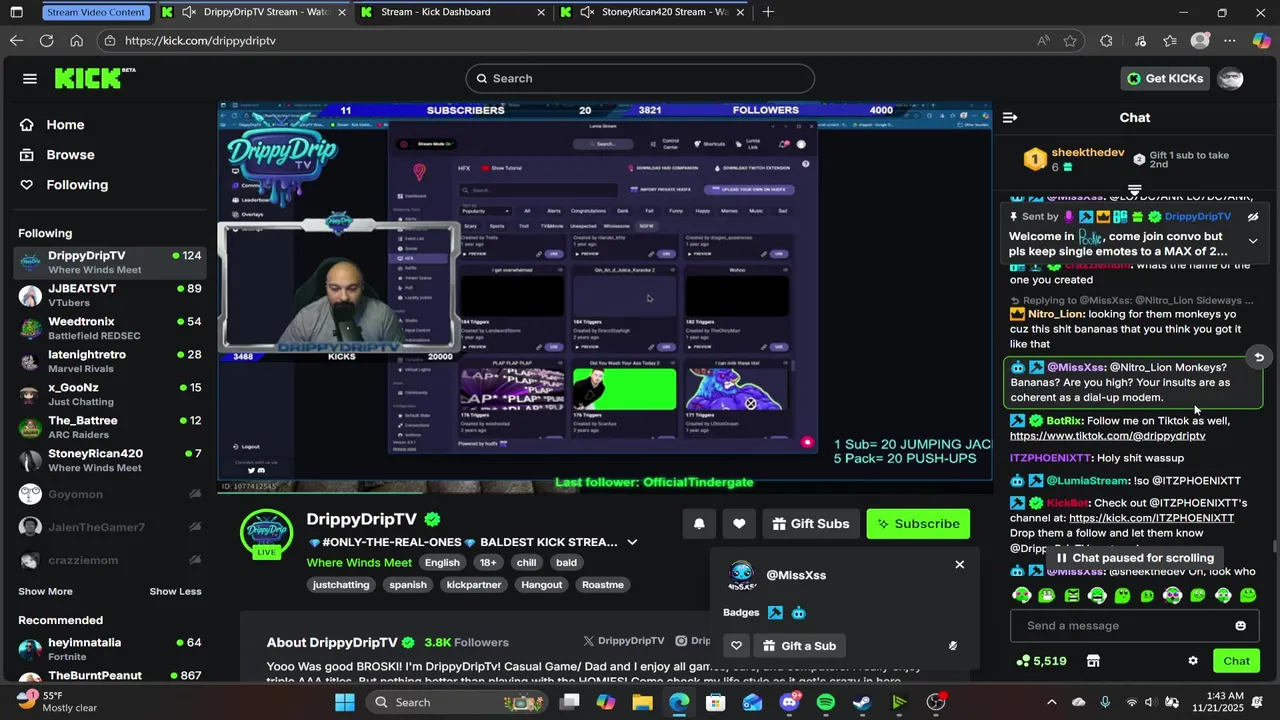
Task: Click the heart icon in MissXss popup
Action: [x=736, y=646]
